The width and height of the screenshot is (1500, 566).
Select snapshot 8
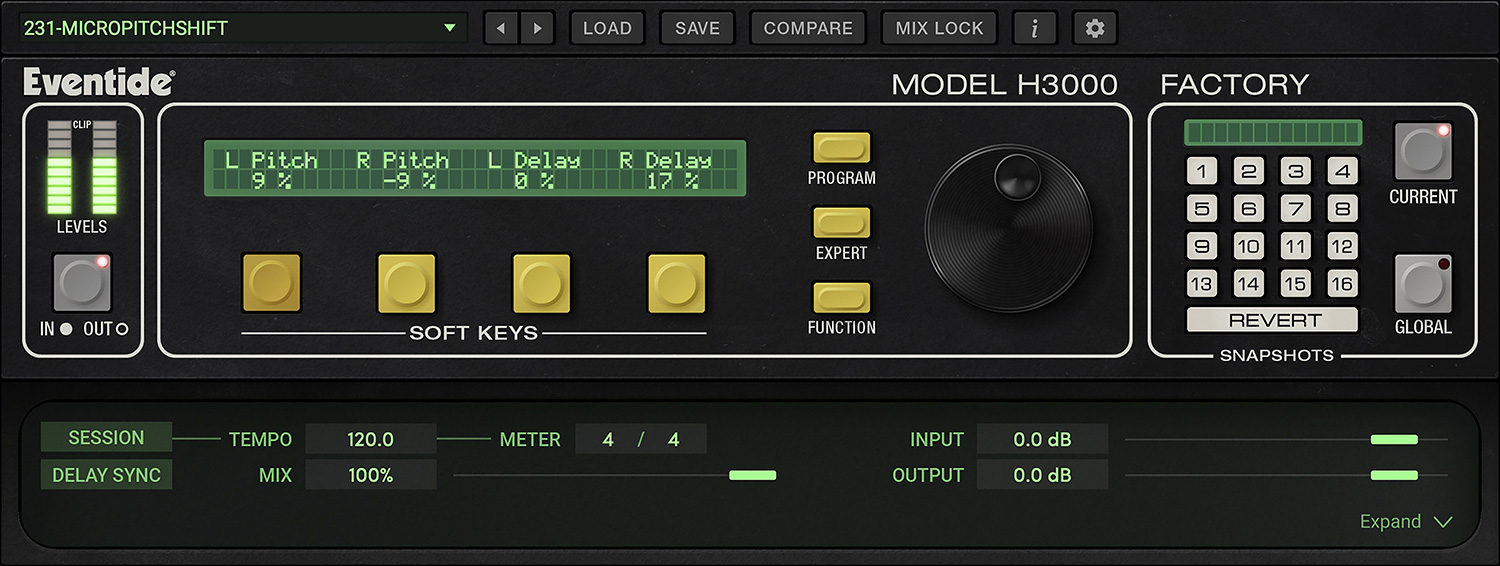pos(1342,209)
